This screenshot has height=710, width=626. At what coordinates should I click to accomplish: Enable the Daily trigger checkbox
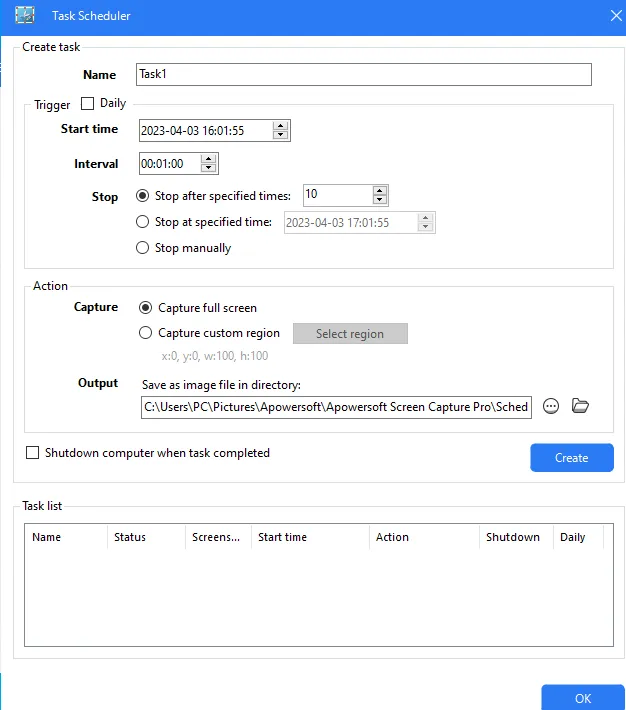87,104
